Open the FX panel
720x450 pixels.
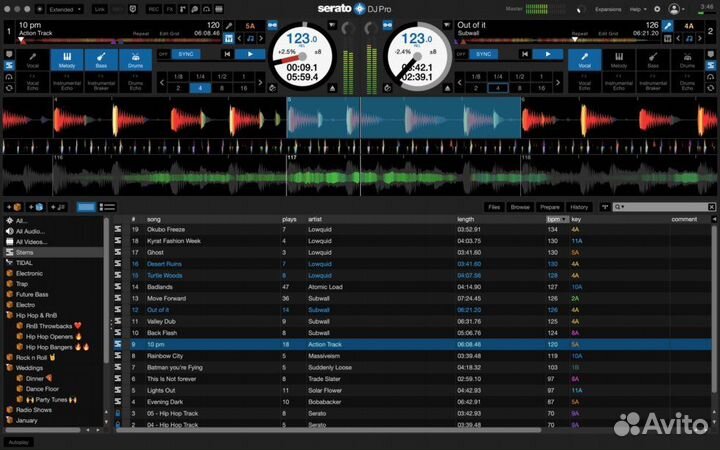(x=170, y=9)
